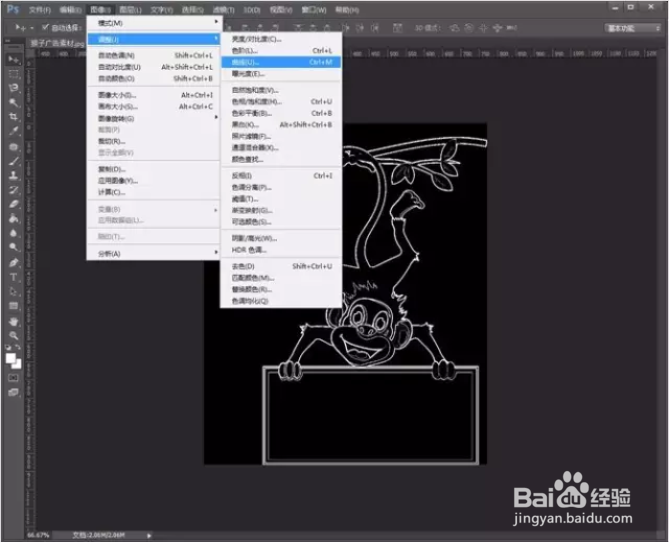
Task: Click the 3D scale mode icon
Action: pyautogui.click(x=512, y=28)
